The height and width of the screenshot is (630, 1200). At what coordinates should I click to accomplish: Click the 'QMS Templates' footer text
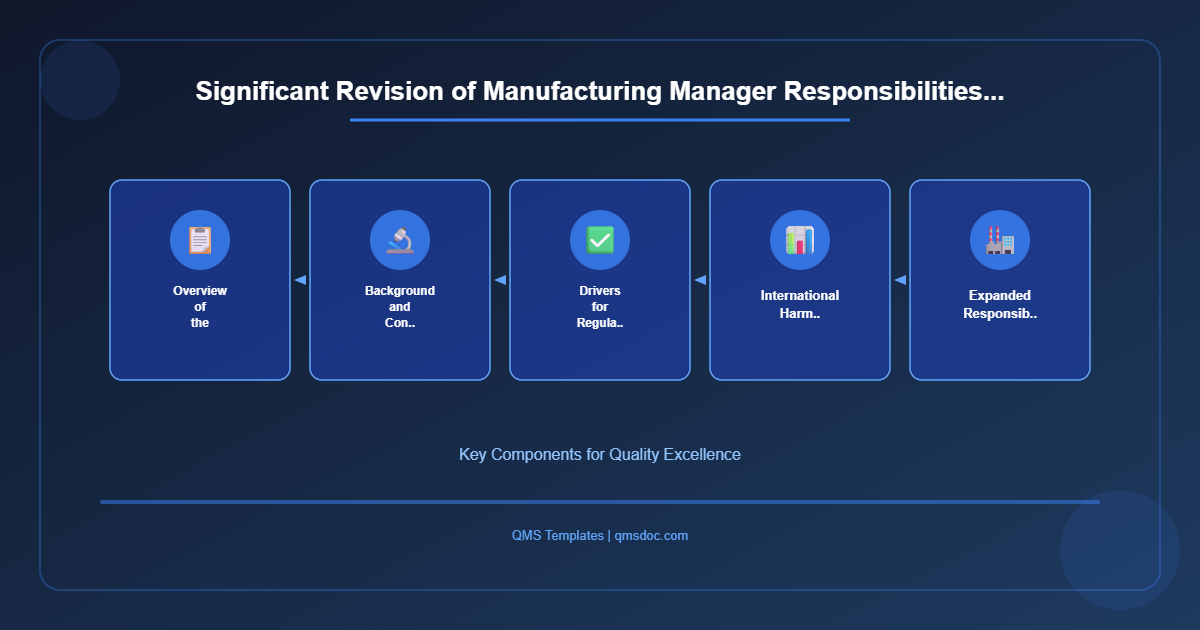pyautogui.click(x=556, y=535)
